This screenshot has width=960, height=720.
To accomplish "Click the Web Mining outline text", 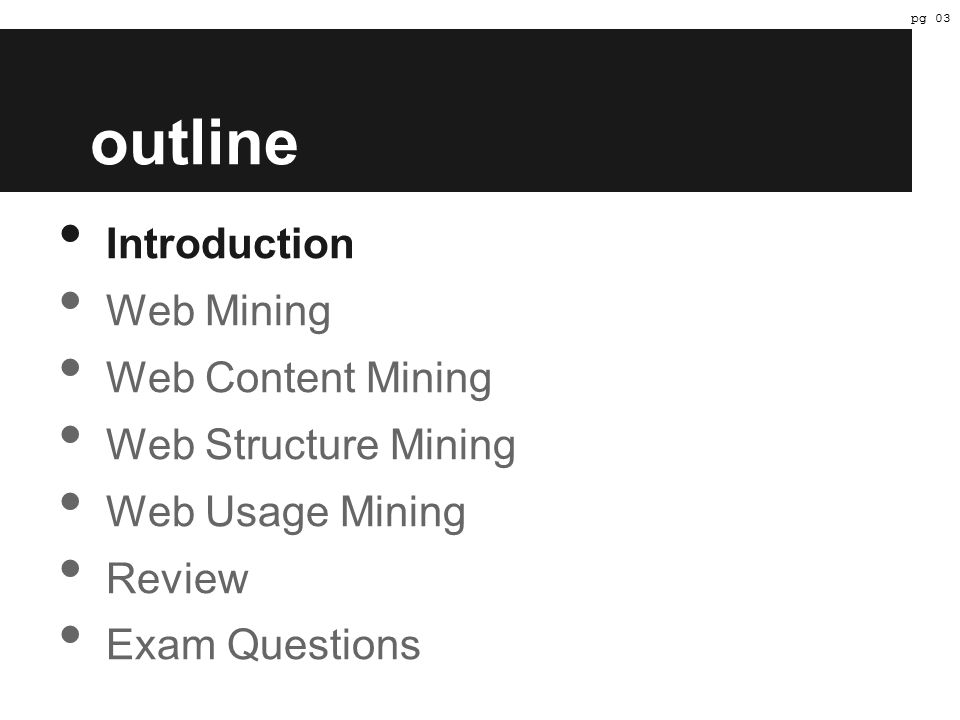I will [219, 312].
